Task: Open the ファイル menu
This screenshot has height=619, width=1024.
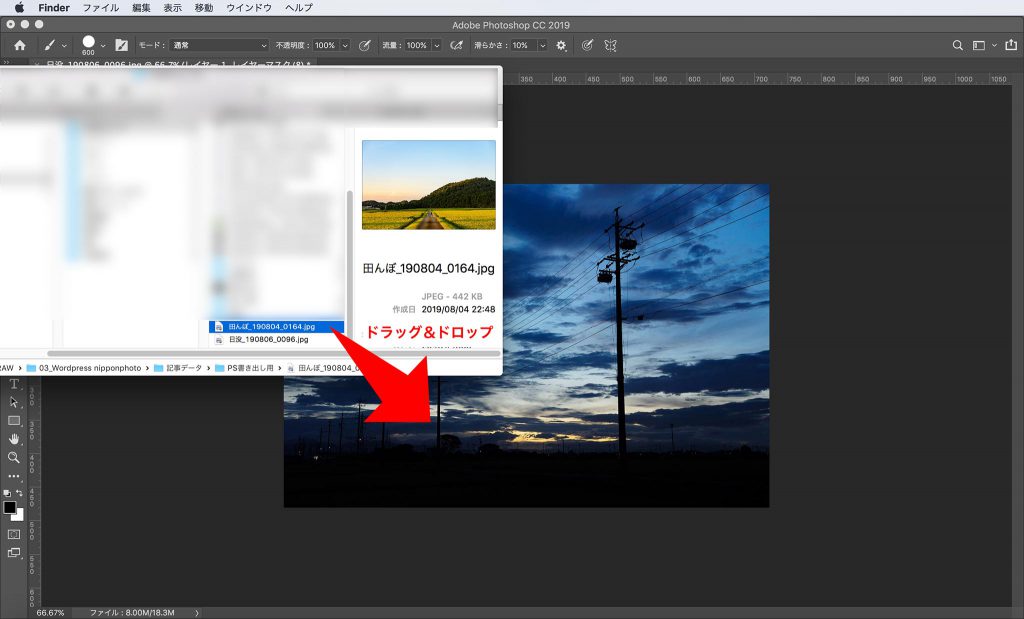Action: coord(101,8)
